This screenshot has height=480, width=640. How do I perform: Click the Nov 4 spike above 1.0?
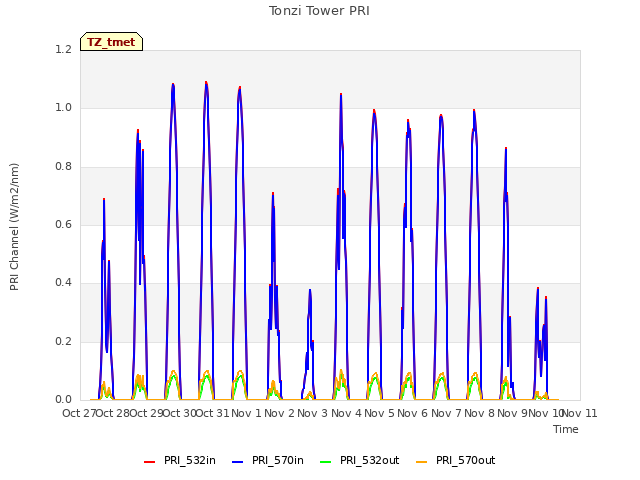(341, 95)
